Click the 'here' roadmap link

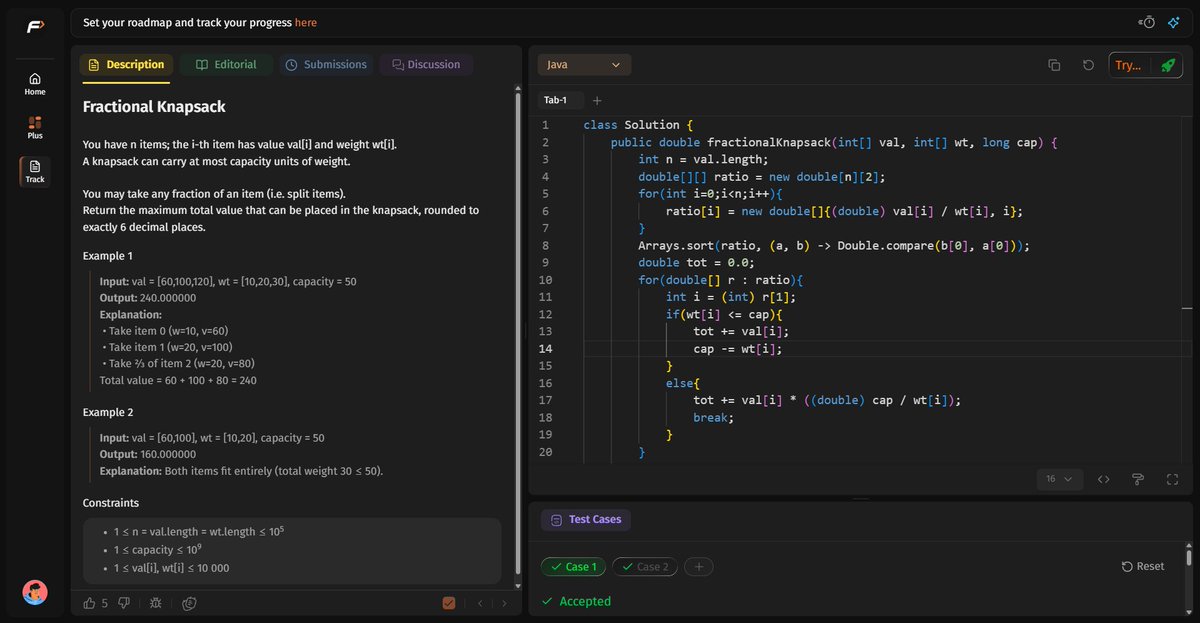[306, 22]
